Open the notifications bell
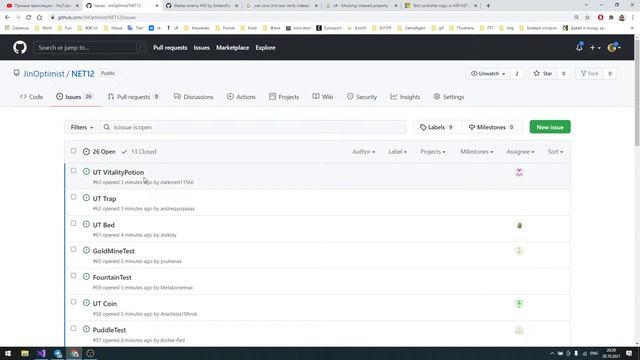Viewport: 640px width, 360px height. click(x=579, y=47)
